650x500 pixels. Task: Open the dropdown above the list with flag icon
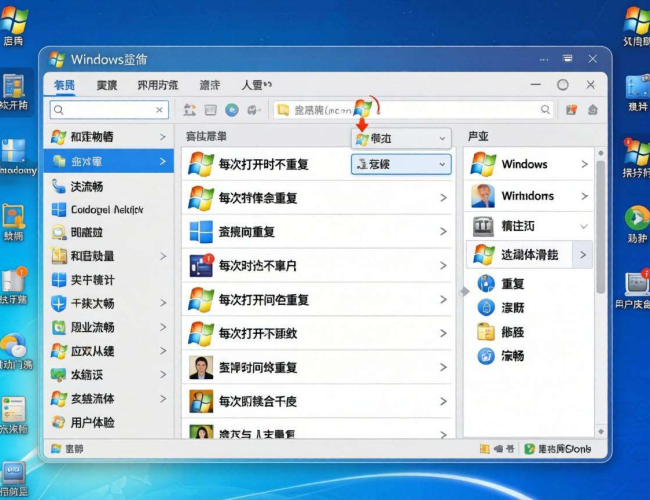(401, 138)
